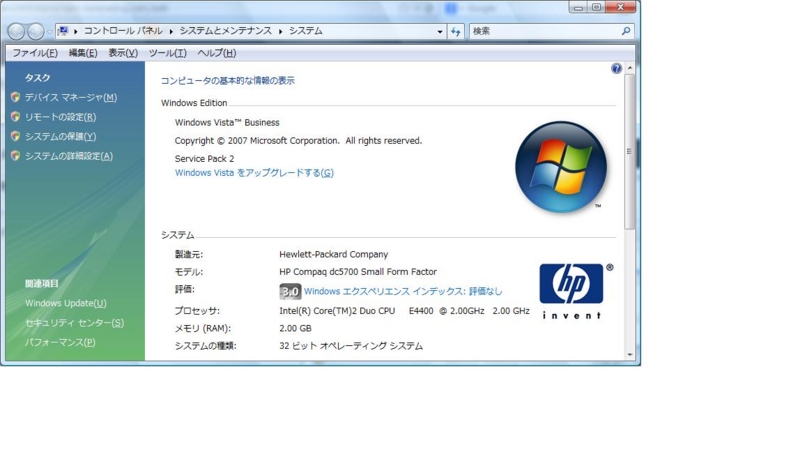Click the Service Pack 2 text
The height and width of the screenshot is (459, 800).
pyautogui.click(x=205, y=159)
